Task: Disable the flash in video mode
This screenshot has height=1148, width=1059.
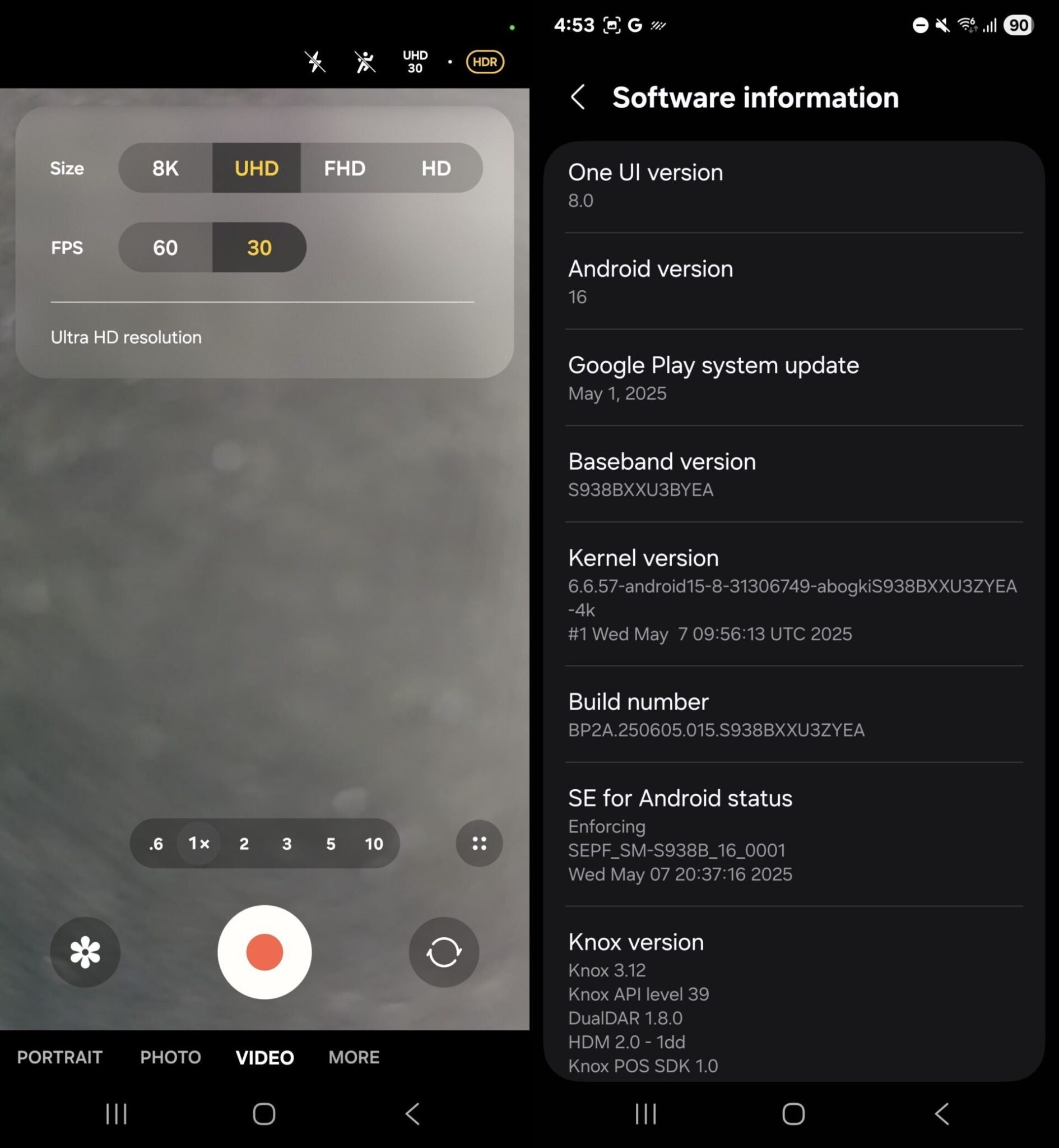Action: click(x=314, y=62)
